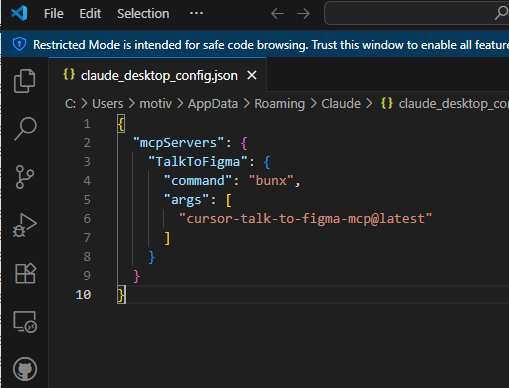Viewport: 509px width, 388px height.
Task: Open the Edit menu
Action: tap(90, 14)
